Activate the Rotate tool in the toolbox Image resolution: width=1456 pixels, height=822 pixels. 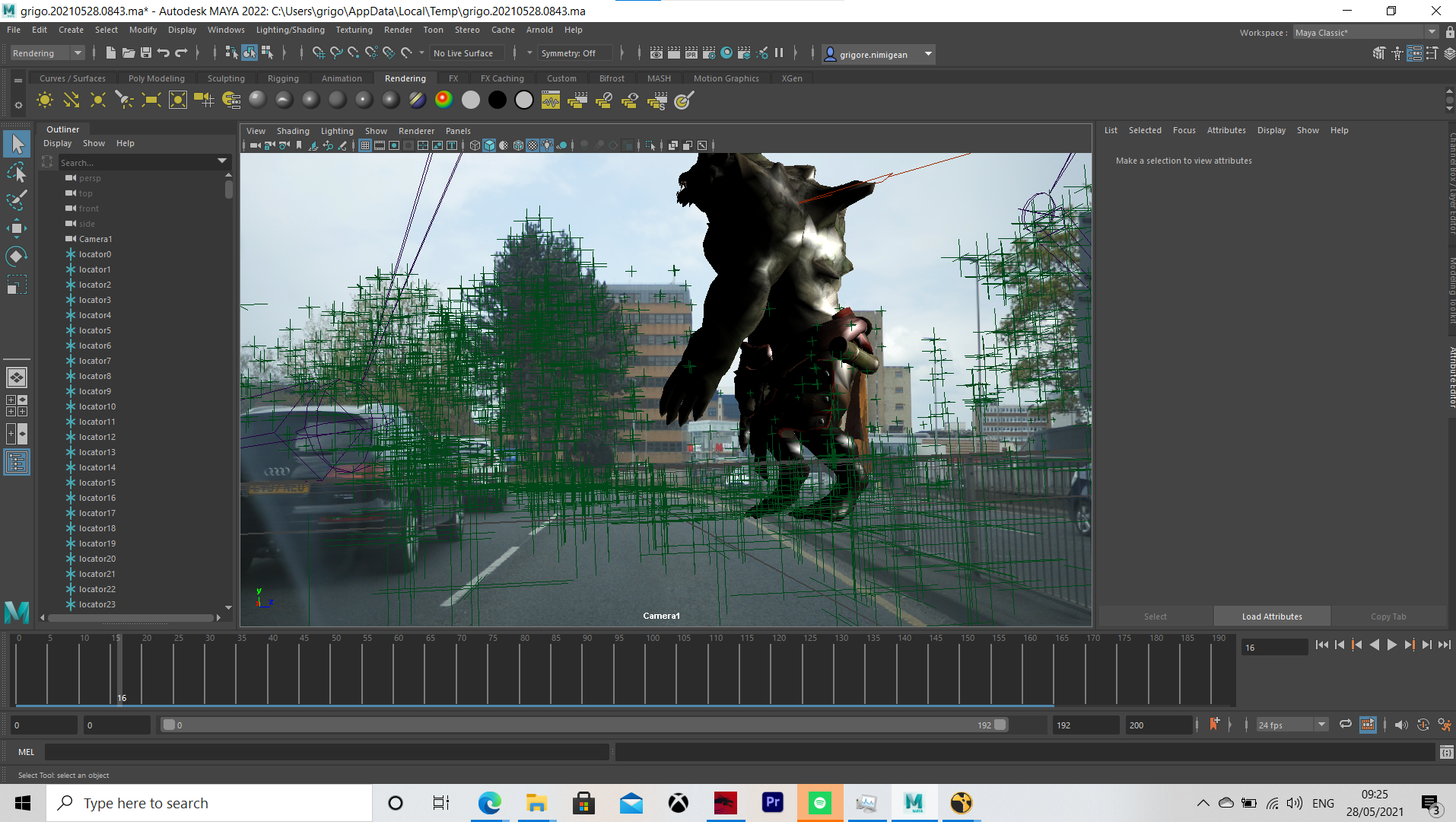[17, 256]
